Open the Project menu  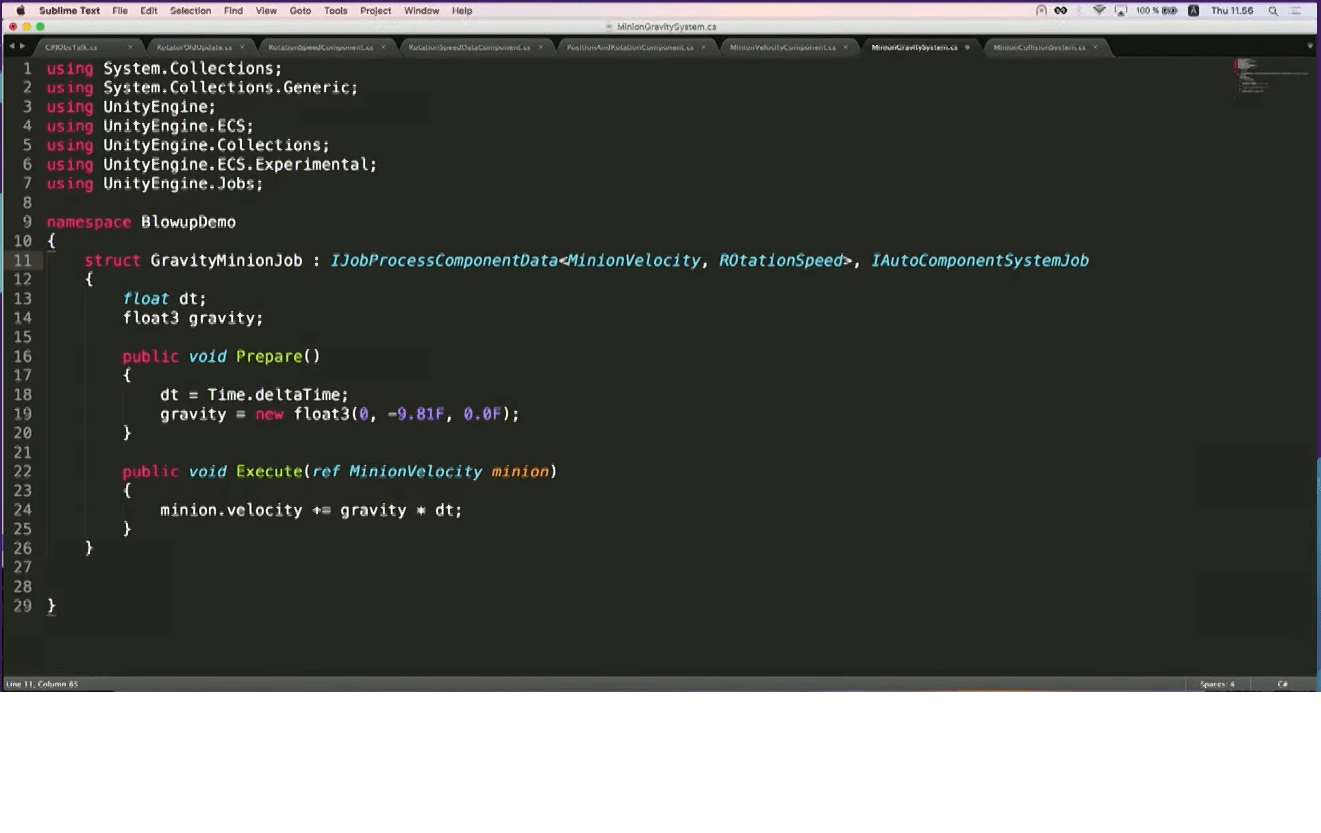(376, 11)
